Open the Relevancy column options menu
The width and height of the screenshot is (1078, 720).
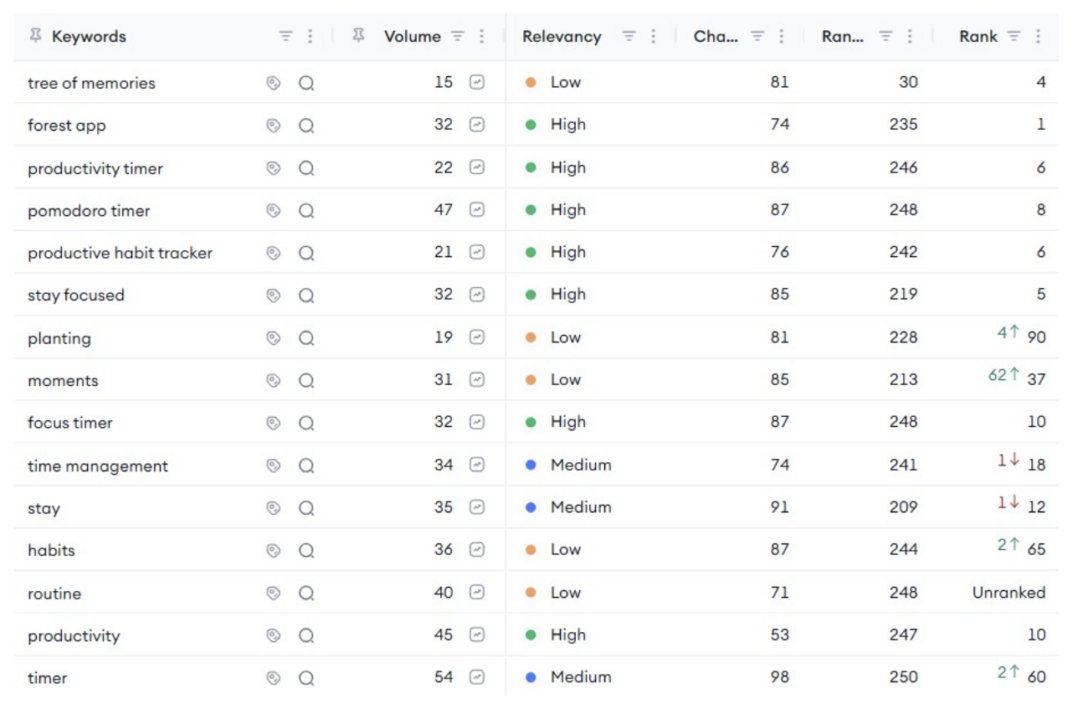click(653, 36)
